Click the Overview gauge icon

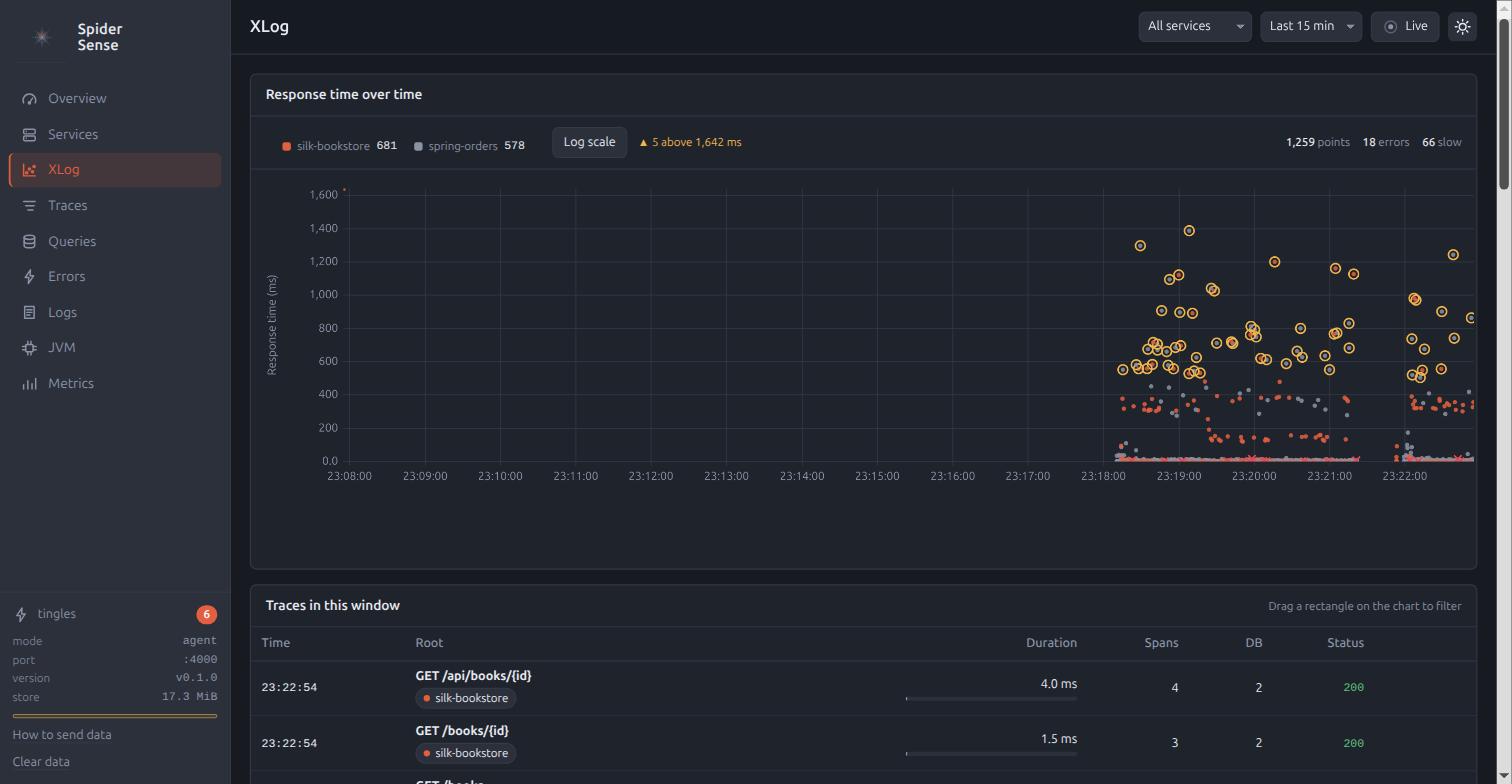coord(29,98)
